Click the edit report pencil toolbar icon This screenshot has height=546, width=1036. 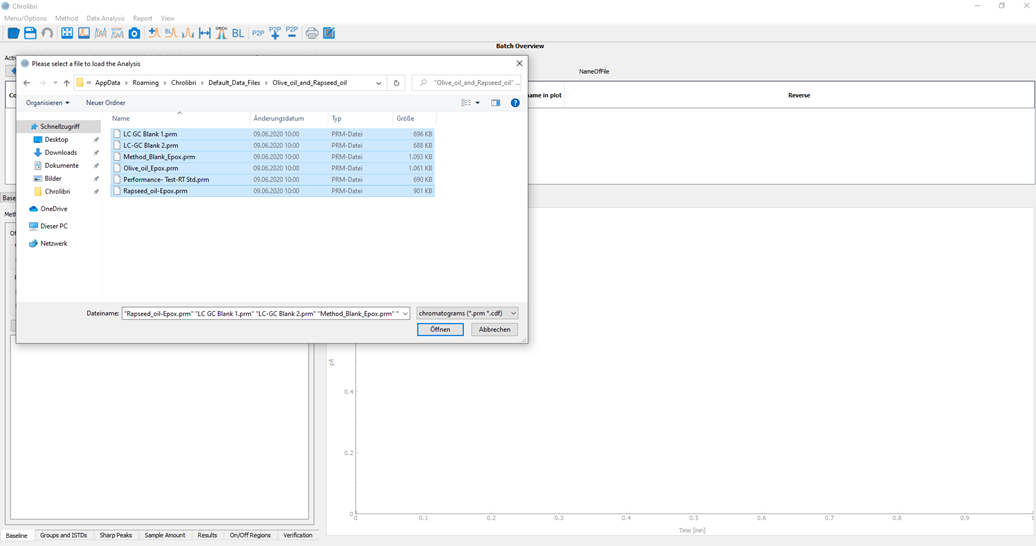329,32
